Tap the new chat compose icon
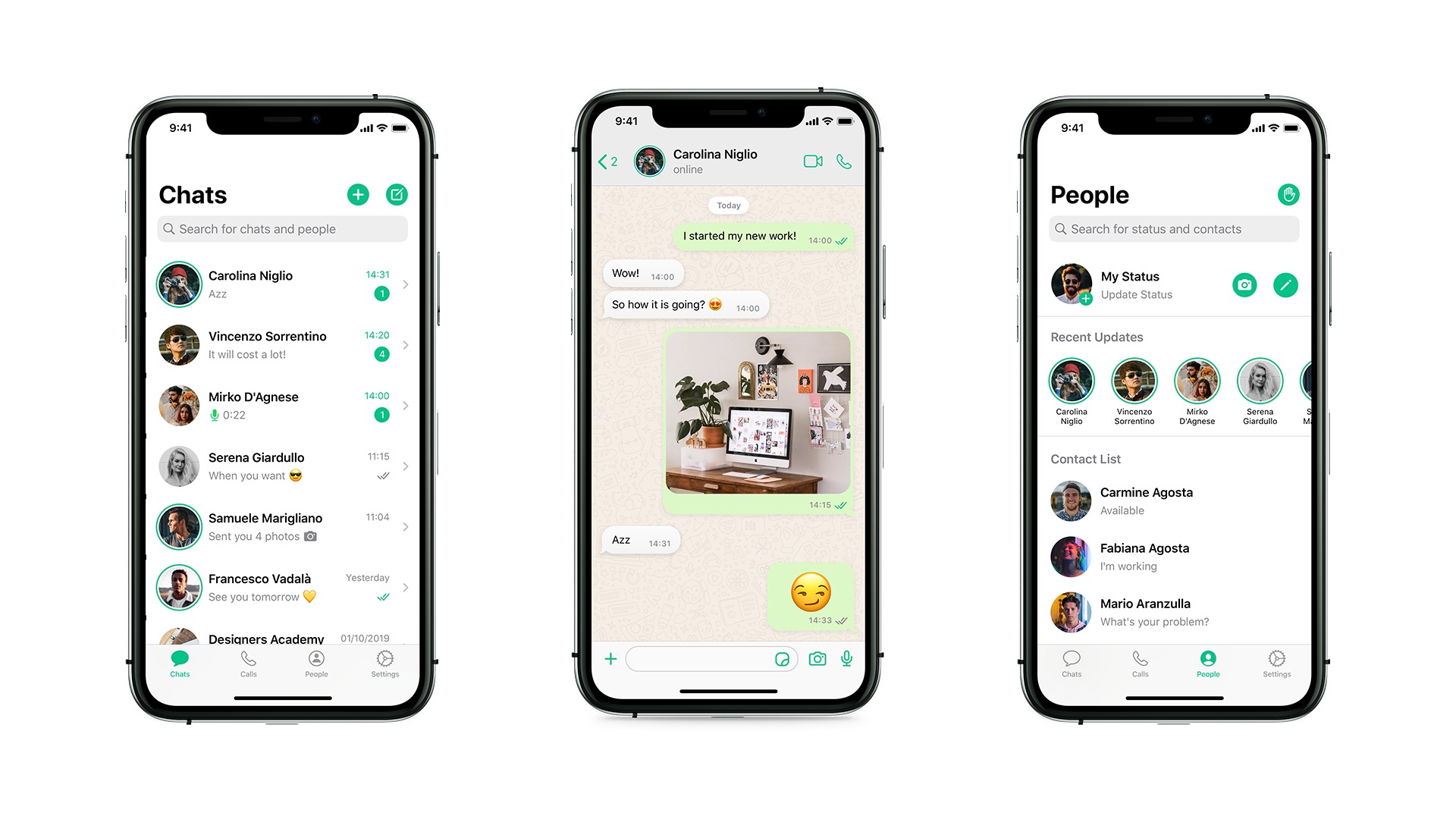The image size is (1456, 819). 396,195
